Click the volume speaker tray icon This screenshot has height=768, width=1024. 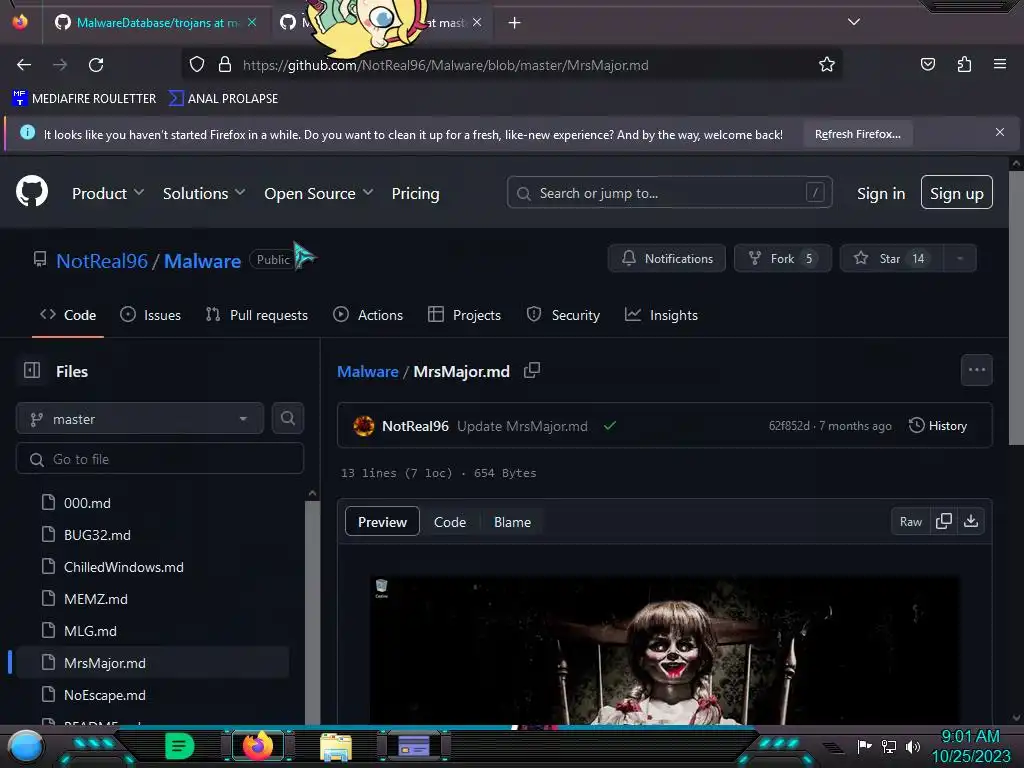click(913, 746)
